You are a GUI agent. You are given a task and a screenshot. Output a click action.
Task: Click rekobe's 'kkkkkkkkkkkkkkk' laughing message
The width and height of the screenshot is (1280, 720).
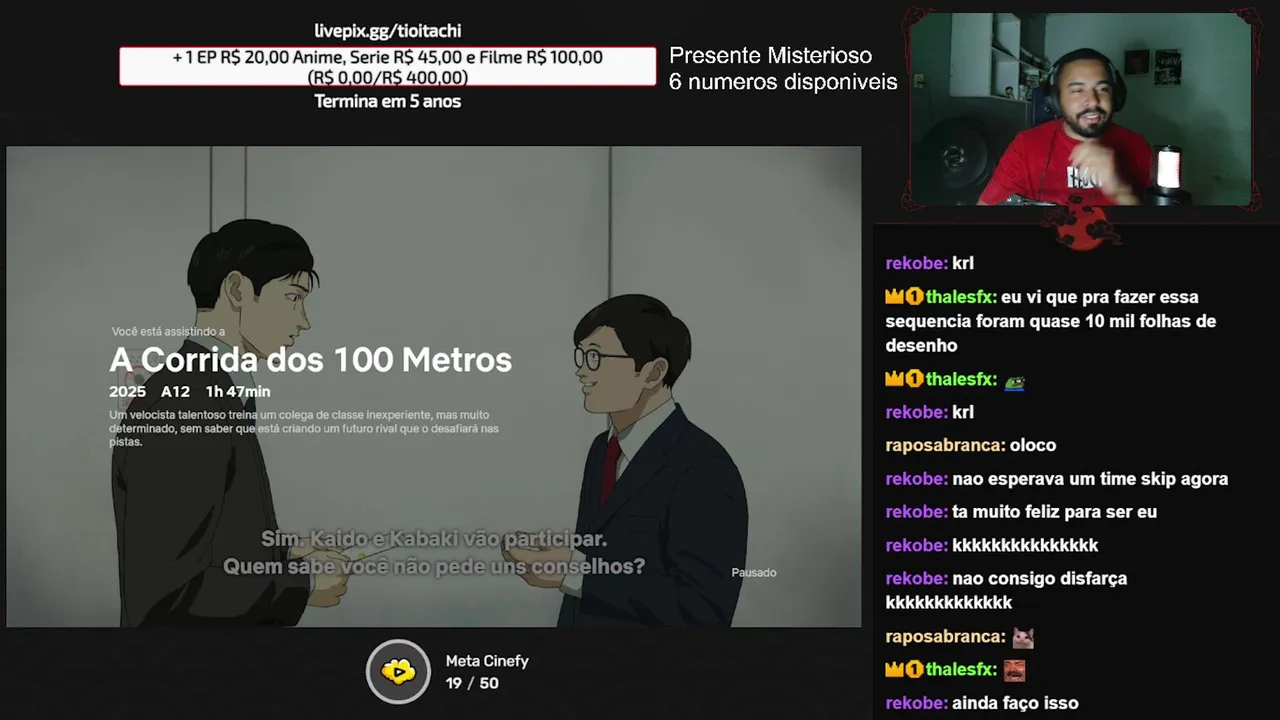[x=991, y=546]
